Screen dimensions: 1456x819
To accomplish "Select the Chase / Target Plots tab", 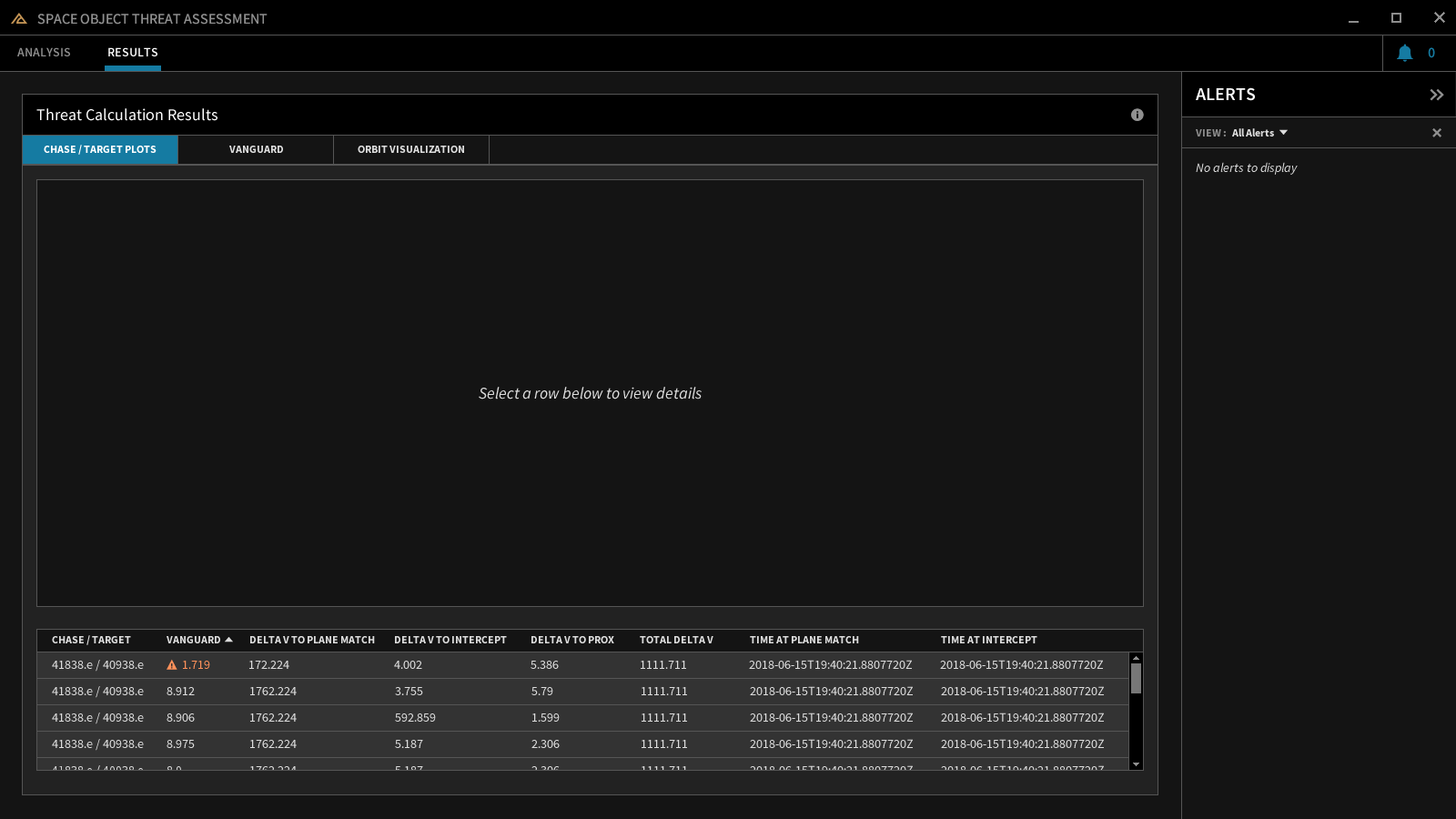I will point(100,149).
